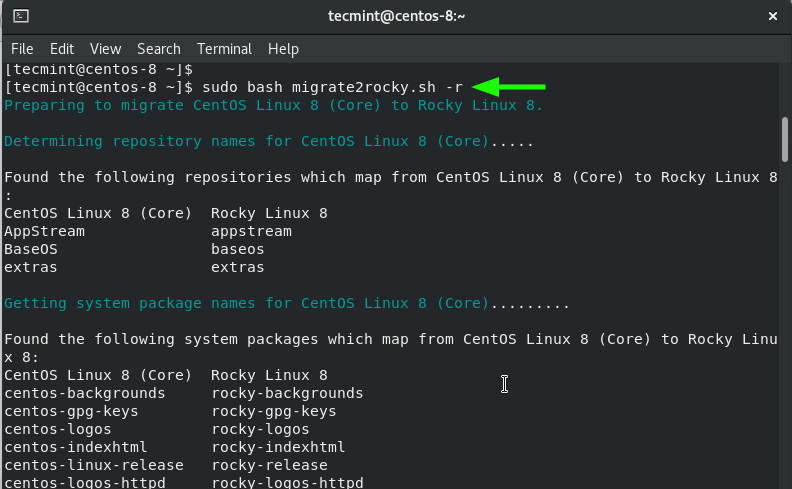
Task: Click the terminal icon in title bar
Action: 21,16
